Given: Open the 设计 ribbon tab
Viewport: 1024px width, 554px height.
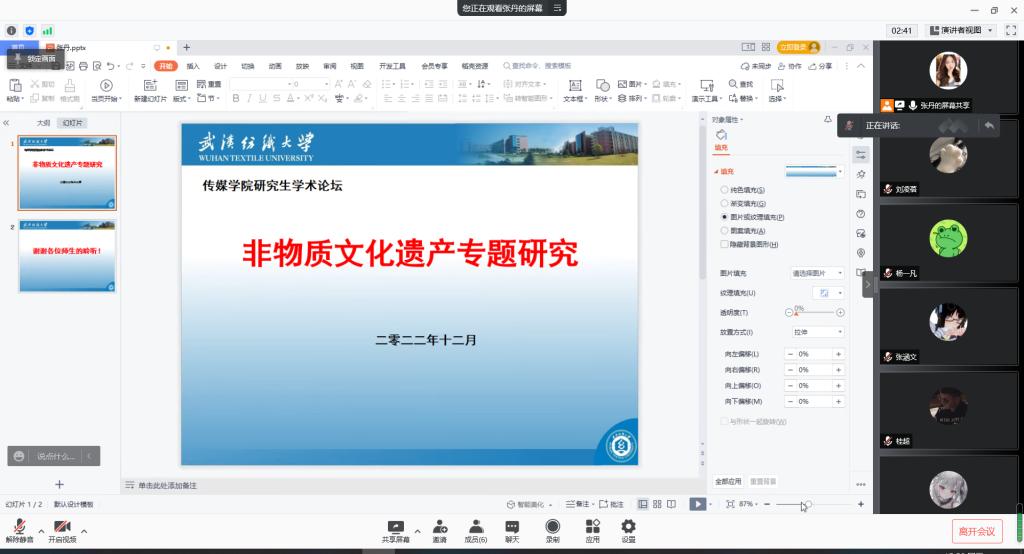Looking at the screenshot, I should click(x=220, y=66).
